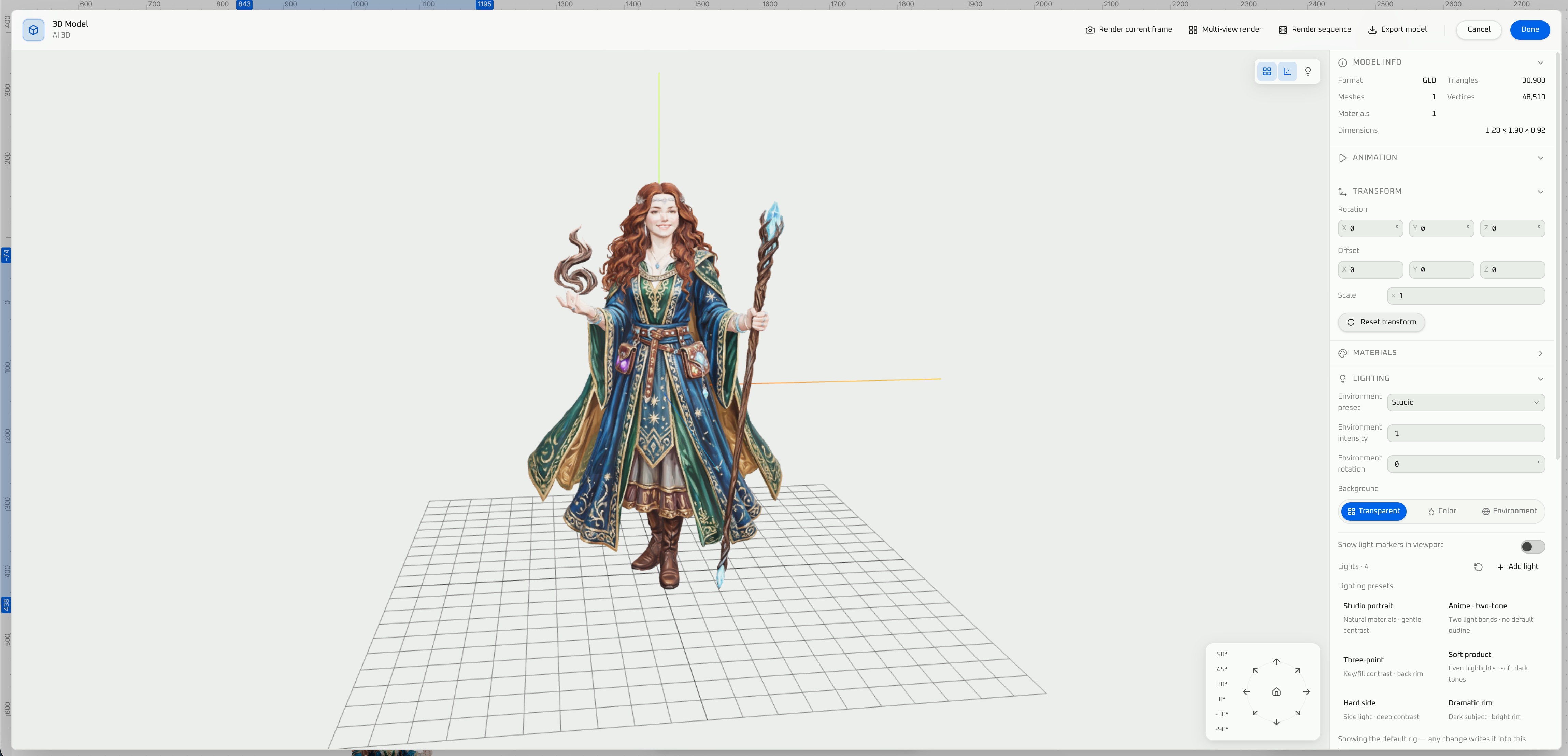This screenshot has height=756, width=1568.
Task: Rotate camera with the up arrow
Action: pos(1277,661)
